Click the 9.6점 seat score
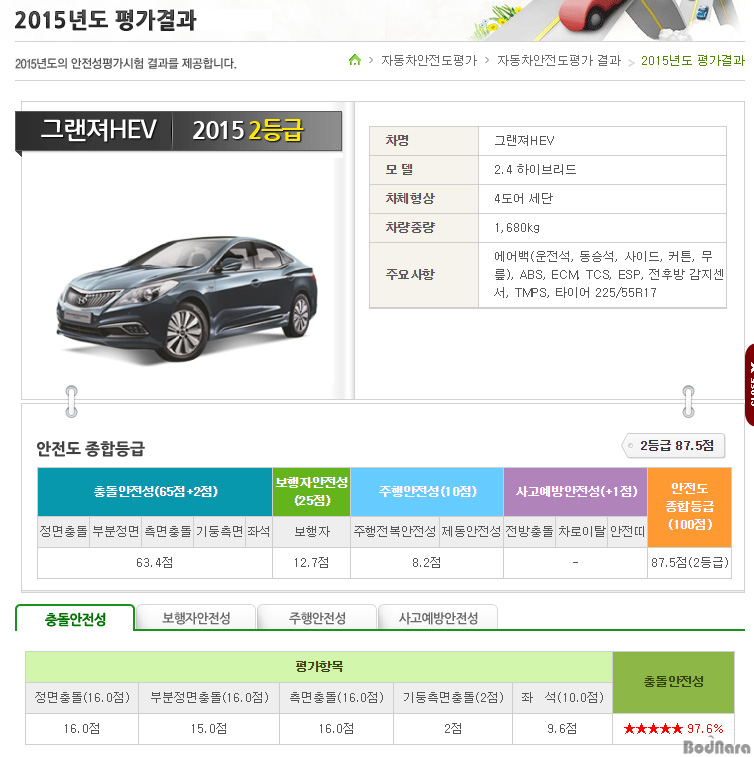 tap(562, 729)
